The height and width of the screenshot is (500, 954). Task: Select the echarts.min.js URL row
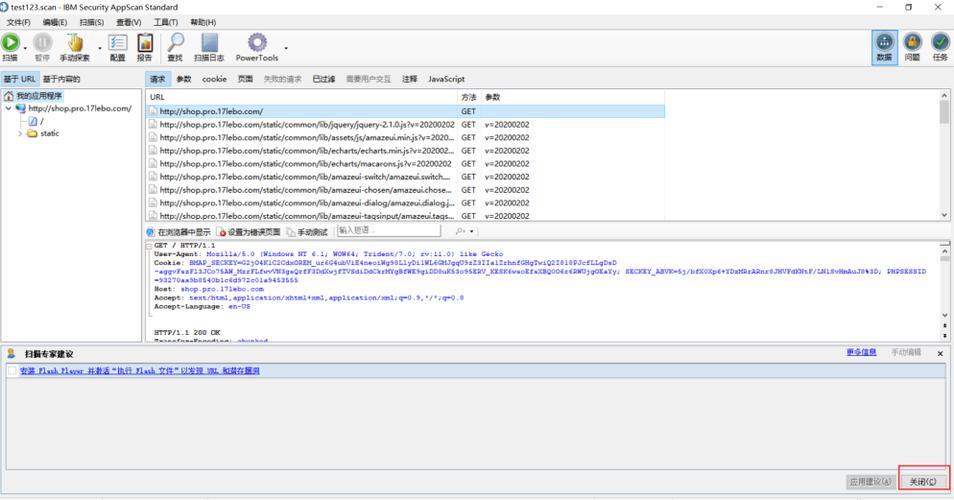tap(405, 150)
